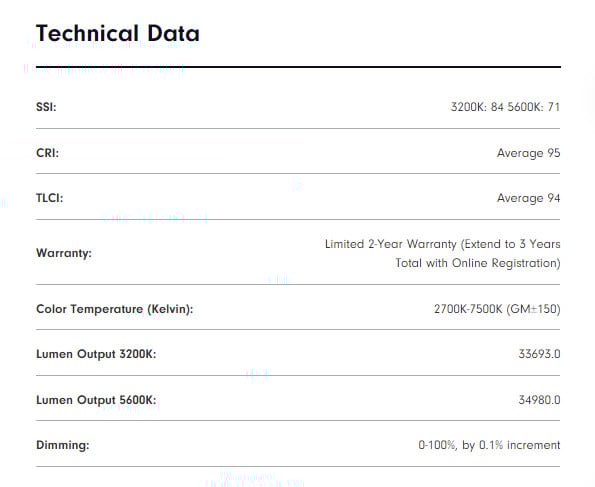The width and height of the screenshot is (595, 487).
Task: Click the thick divider under Technical Data
Action: coord(298,67)
